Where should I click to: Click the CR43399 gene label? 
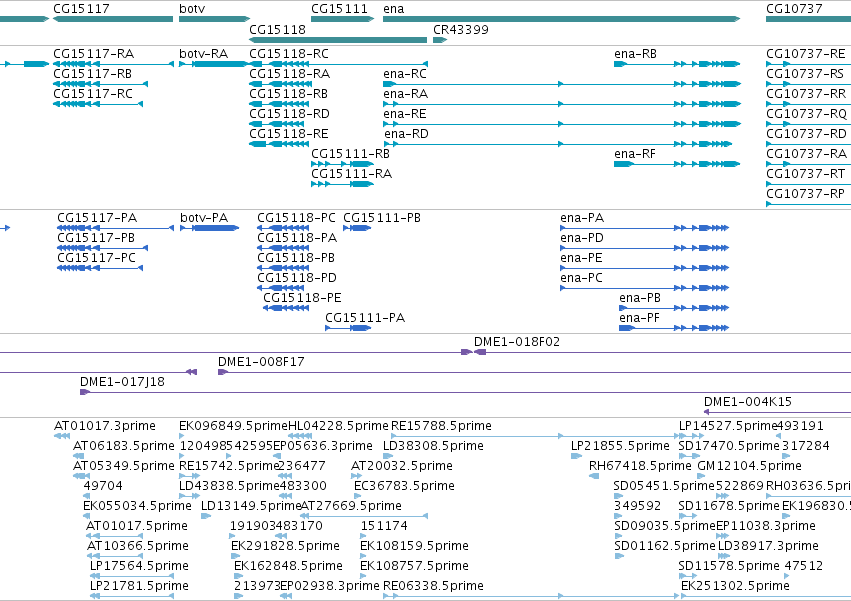pos(461,29)
